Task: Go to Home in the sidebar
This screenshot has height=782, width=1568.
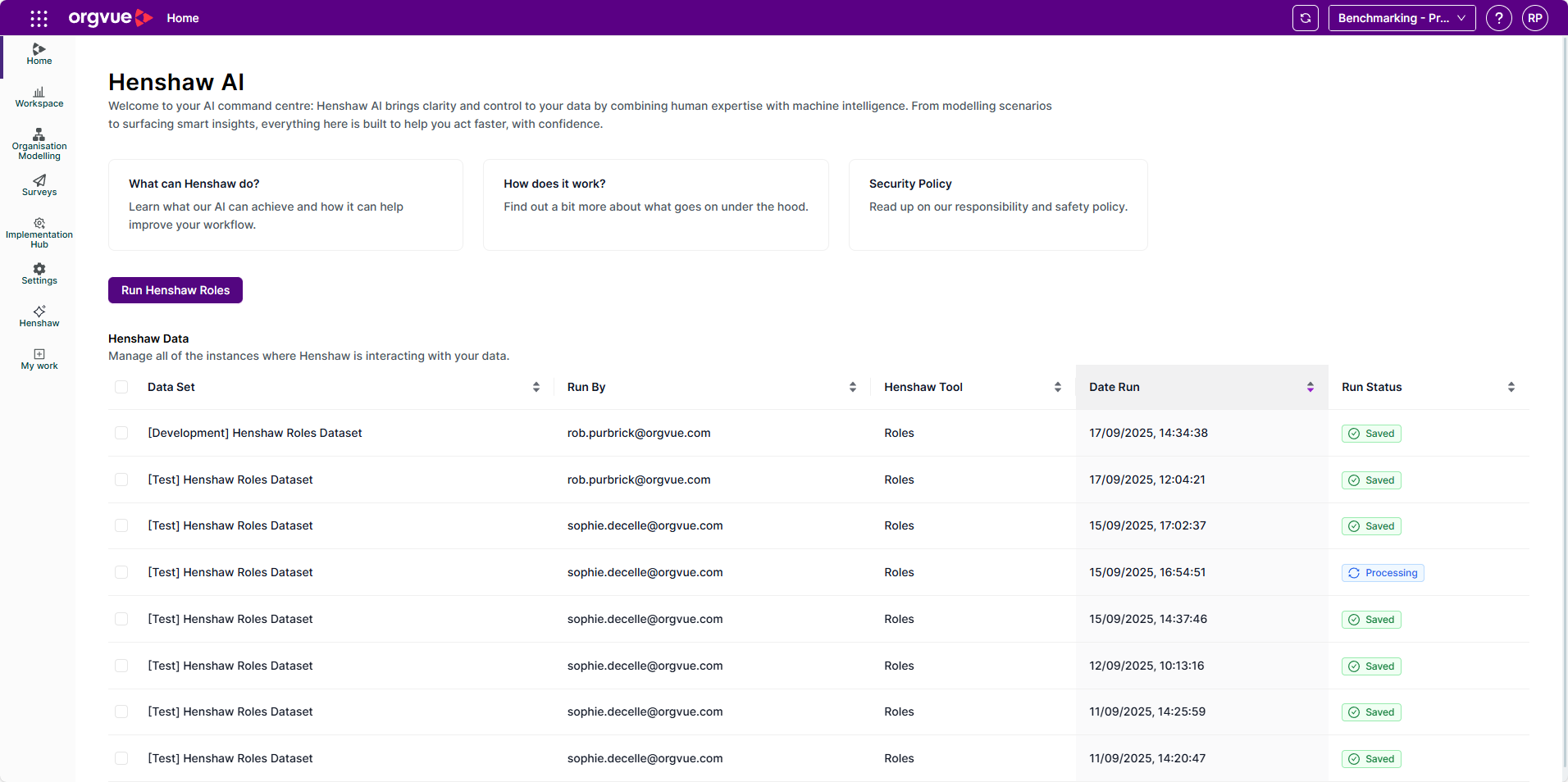Action: [x=39, y=54]
